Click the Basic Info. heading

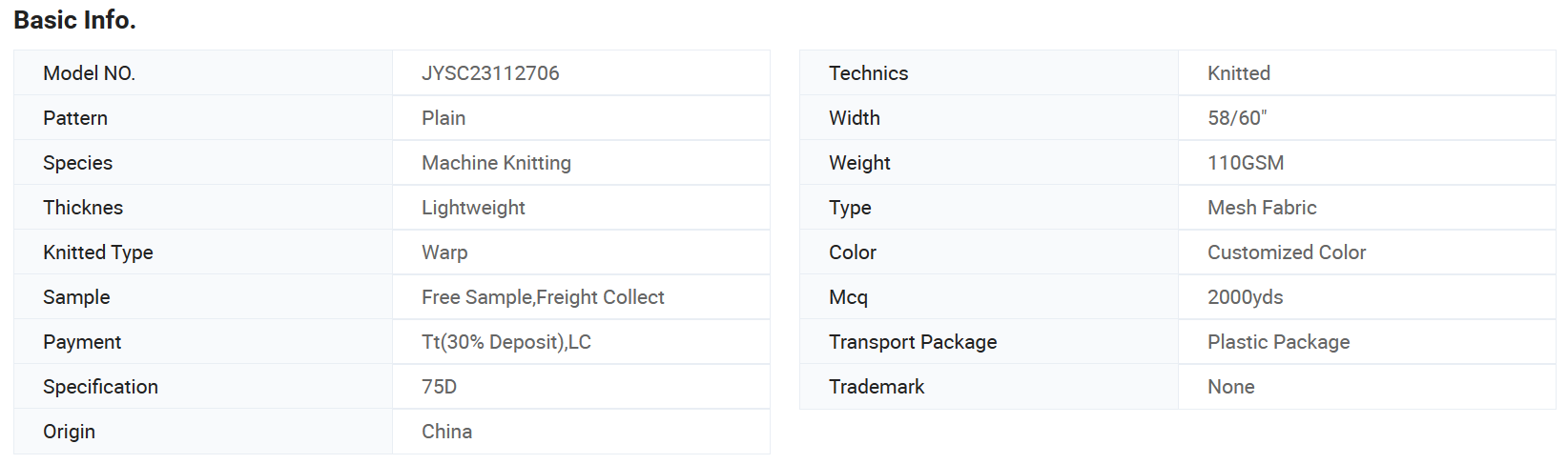[74, 20]
